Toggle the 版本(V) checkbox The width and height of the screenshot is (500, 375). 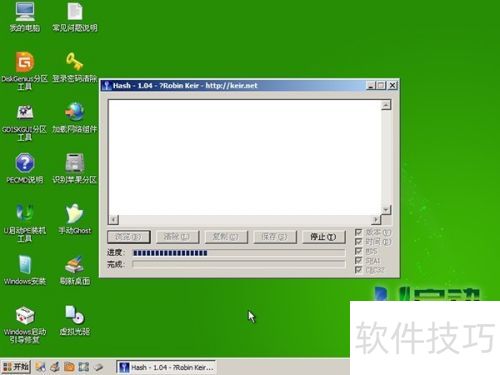tap(359, 232)
